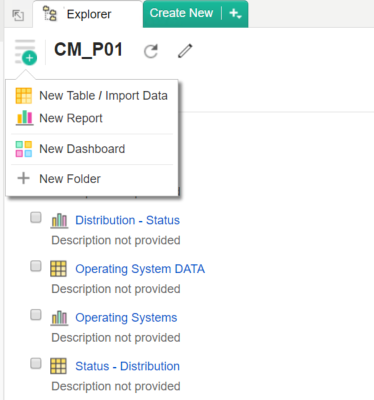374x400 pixels.
Task: Tick the checkbox for Status - Distribution
Action: (x=36, y=363)
